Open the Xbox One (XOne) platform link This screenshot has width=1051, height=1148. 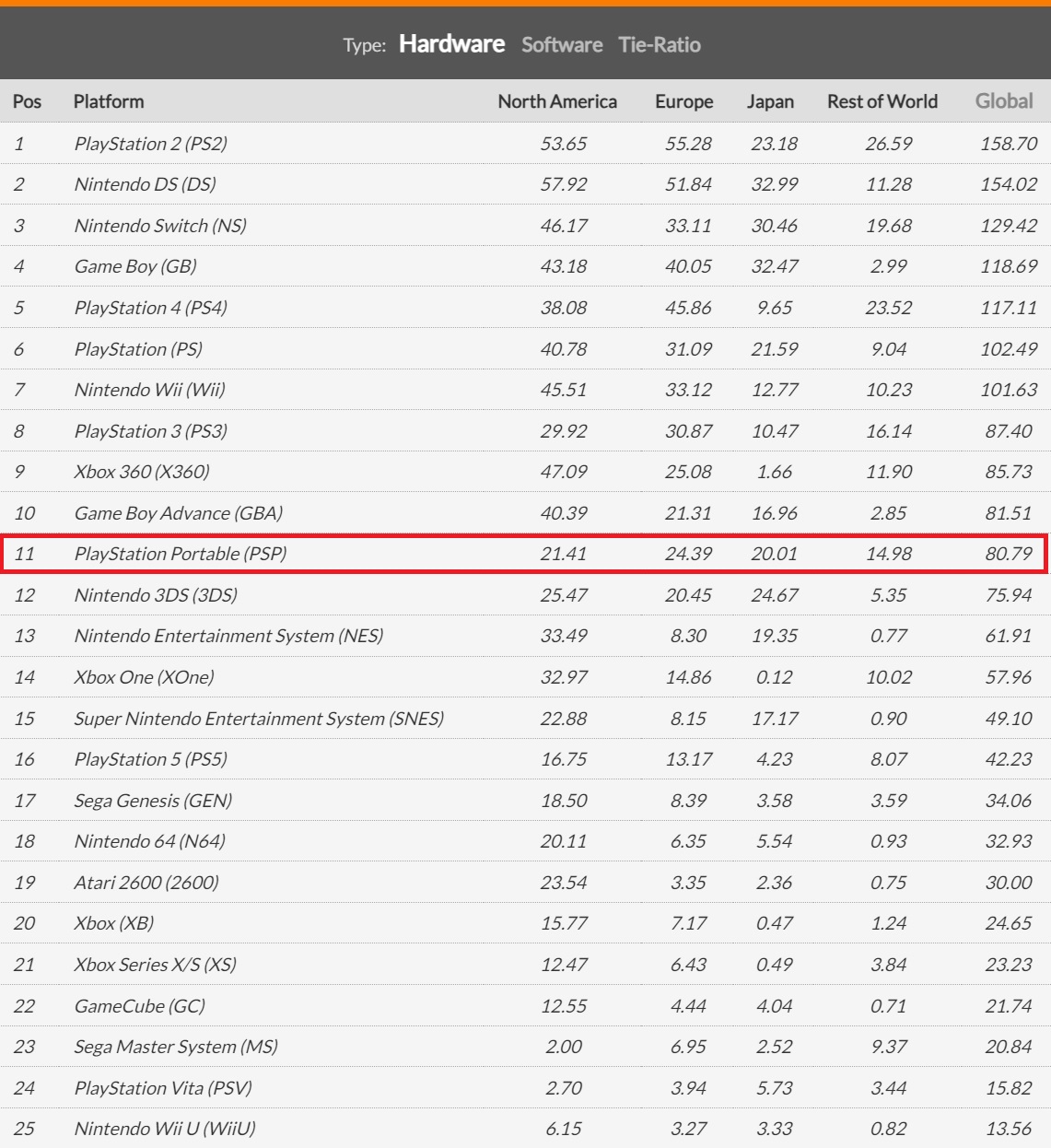pyautogui.click(x=144, y=677)
